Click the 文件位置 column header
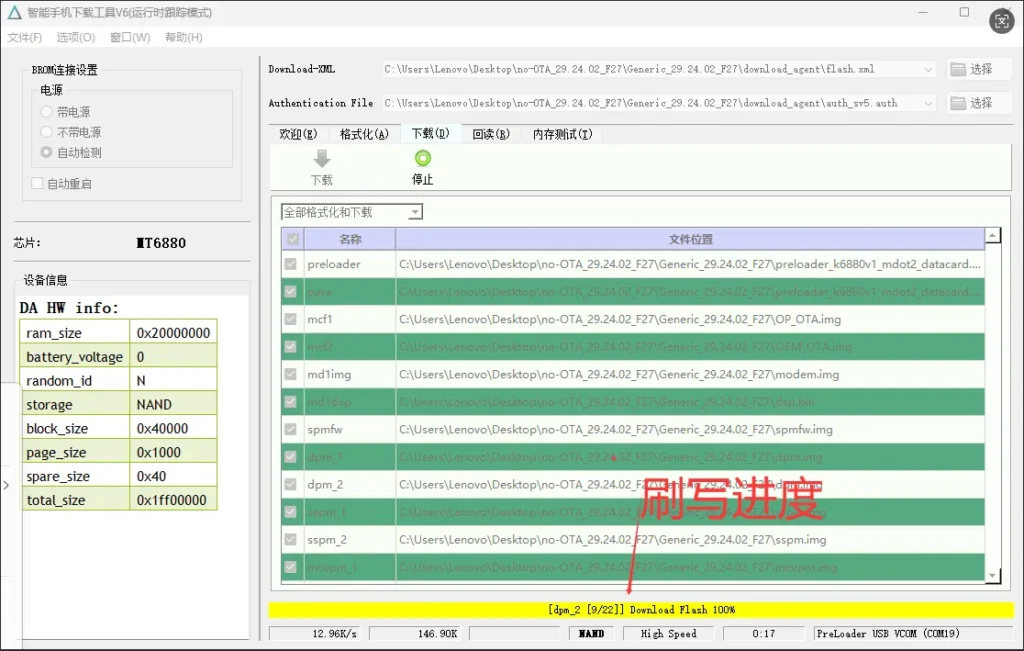 coord(690,239)
